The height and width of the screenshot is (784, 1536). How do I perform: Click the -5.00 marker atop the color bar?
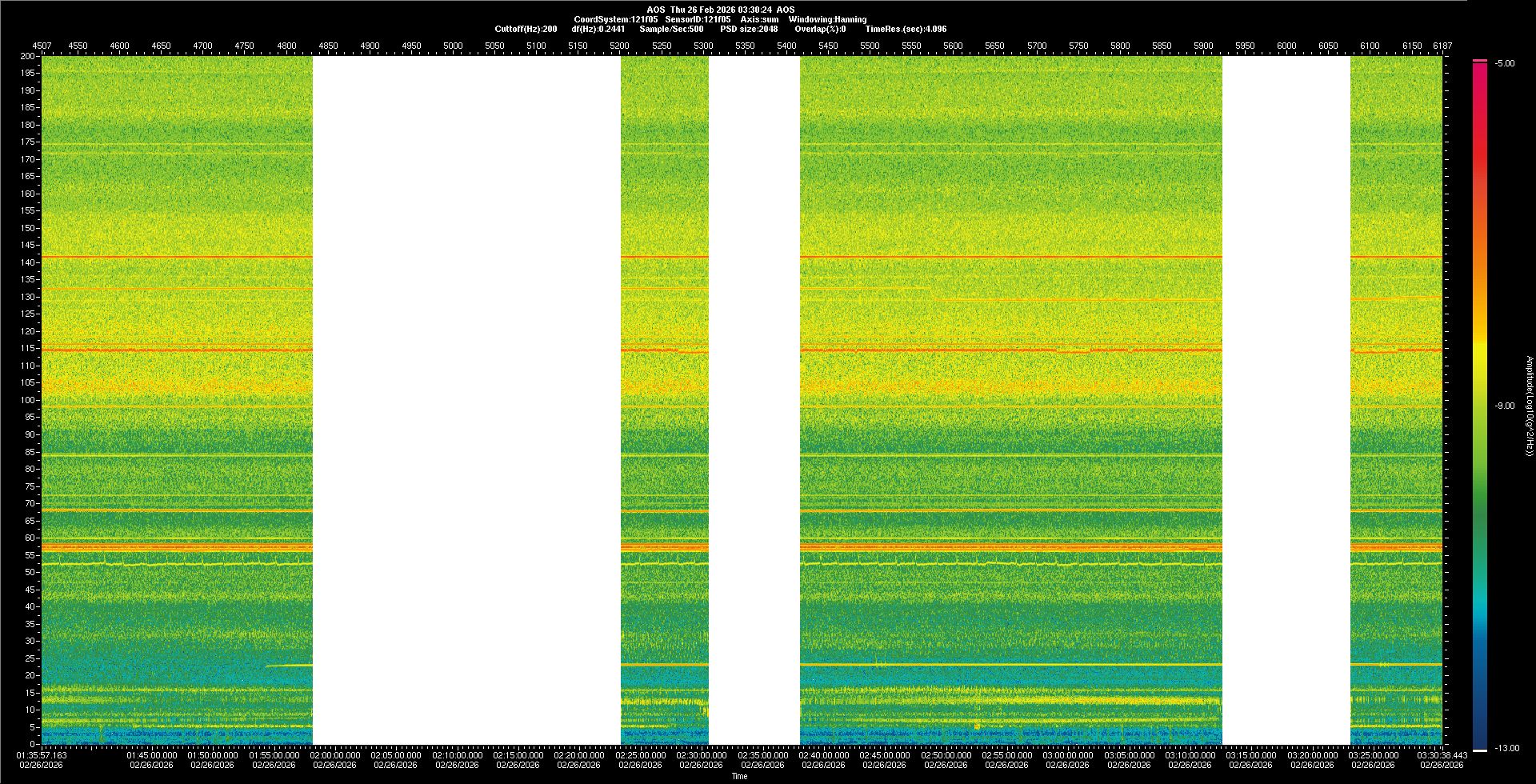tap(1504, 63)
